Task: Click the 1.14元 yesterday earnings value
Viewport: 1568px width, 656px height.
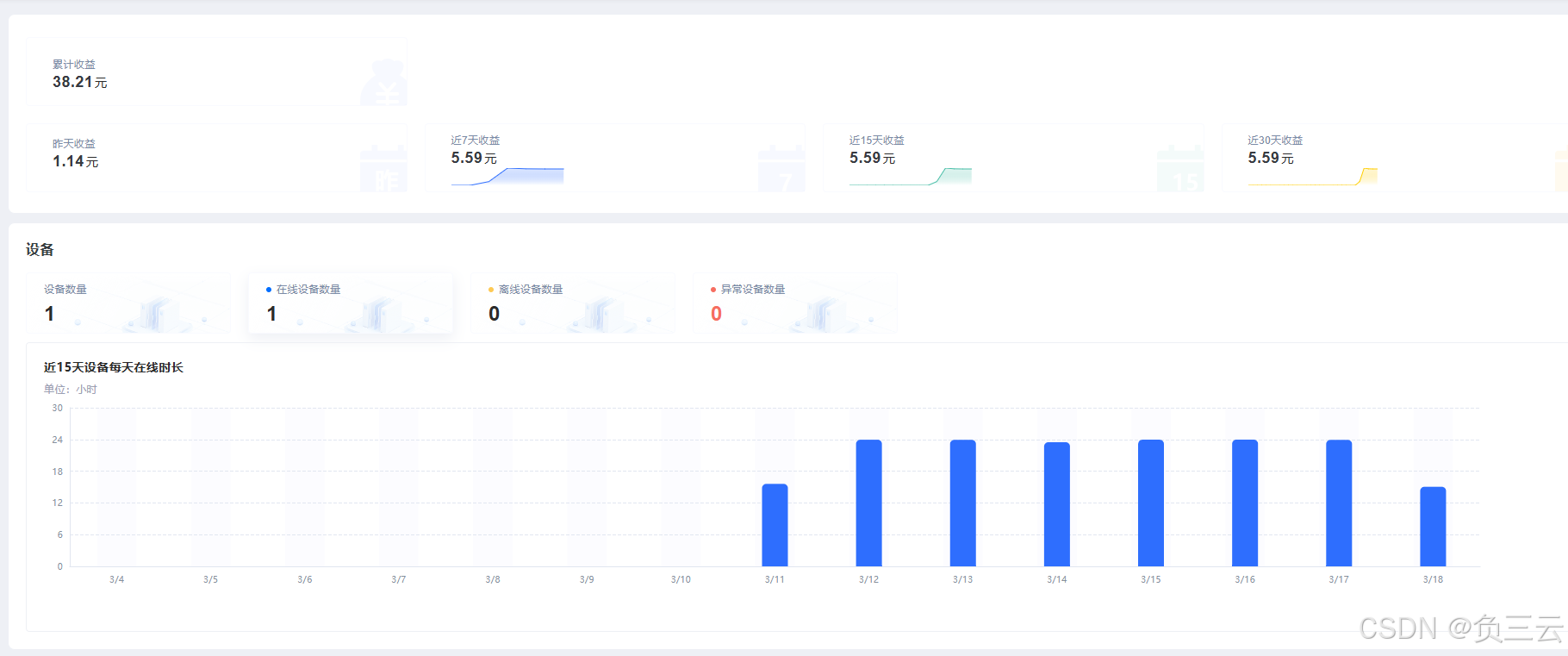Action: [x=76, y=161]
